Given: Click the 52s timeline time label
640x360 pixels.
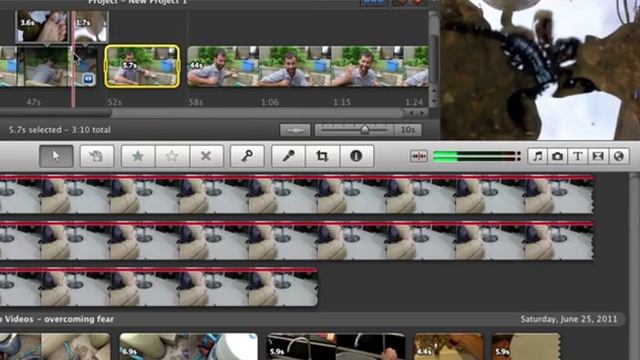Looking at the screenshot, I should pos(115,102).
